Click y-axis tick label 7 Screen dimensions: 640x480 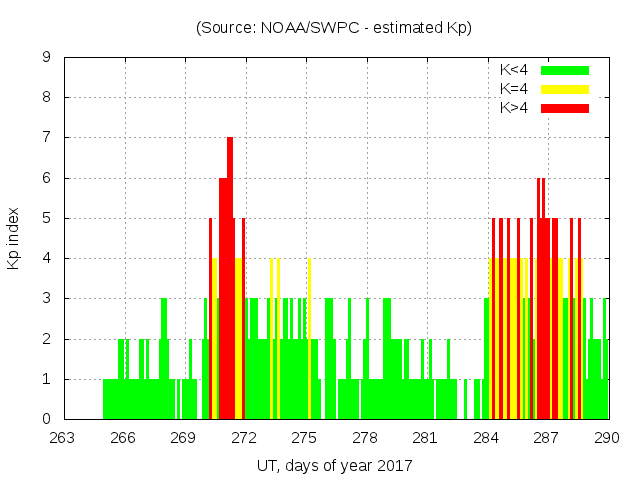[46, 138]
